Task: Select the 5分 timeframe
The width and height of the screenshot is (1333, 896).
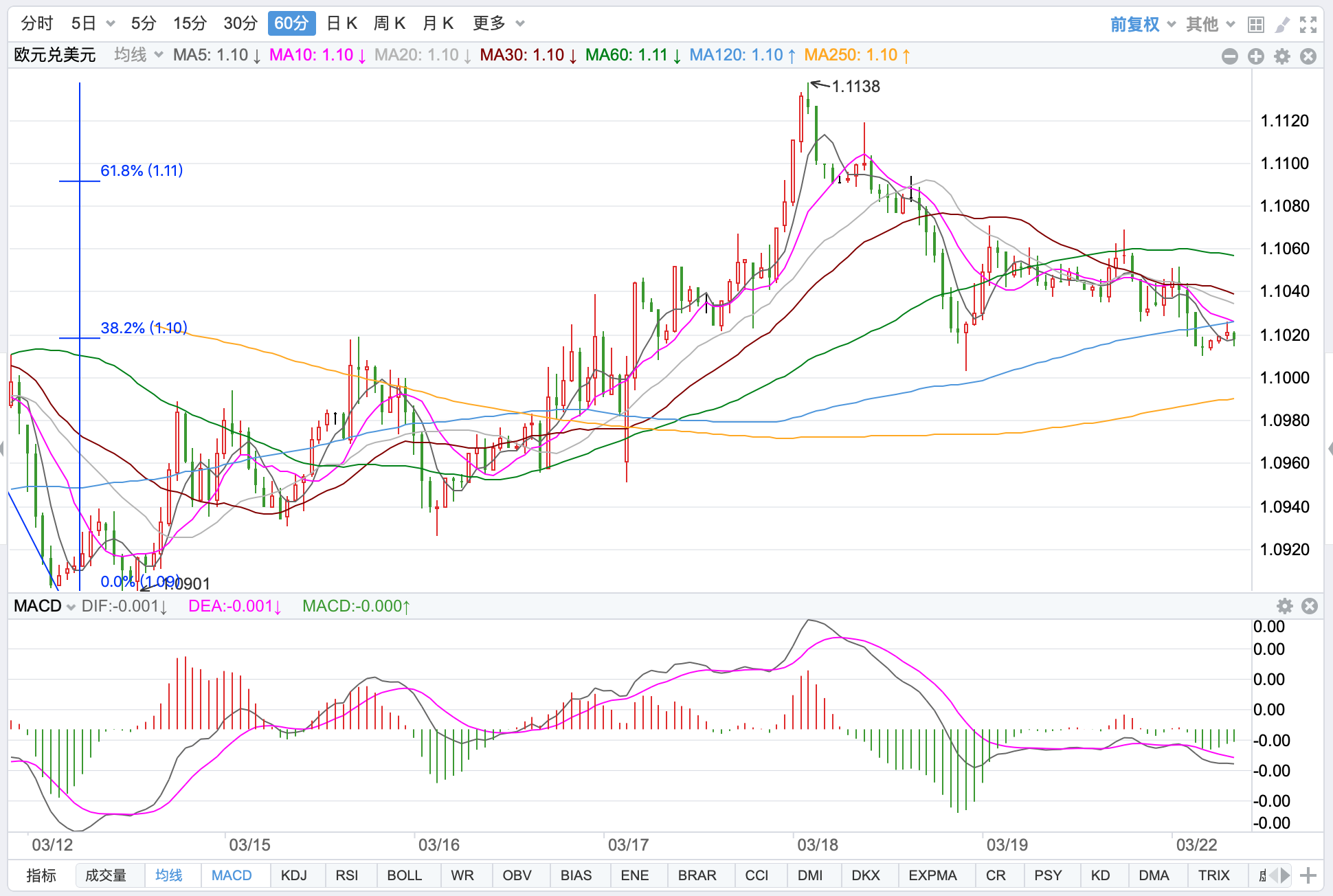Action: click(x=144, y=23)
